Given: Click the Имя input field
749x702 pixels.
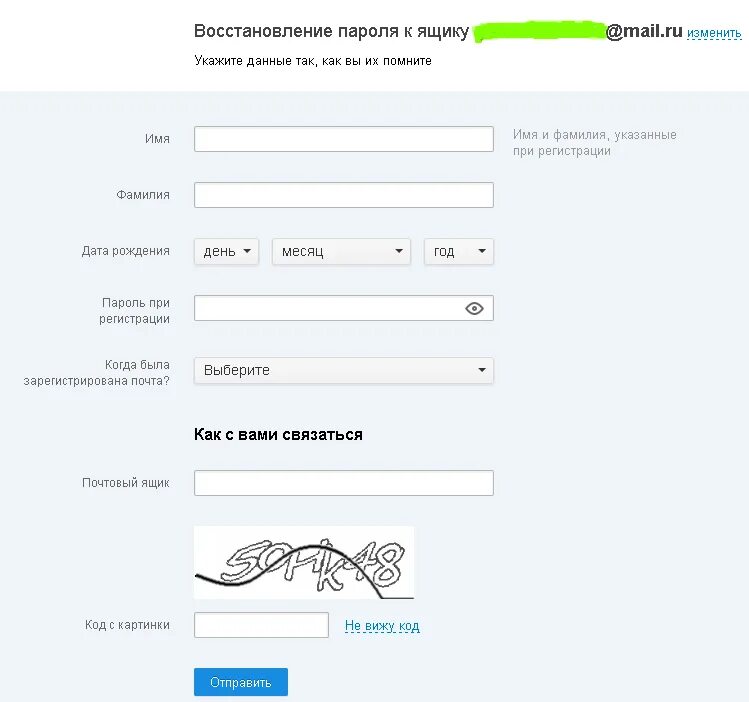Looking at the screenshot, I should [343, 139].
